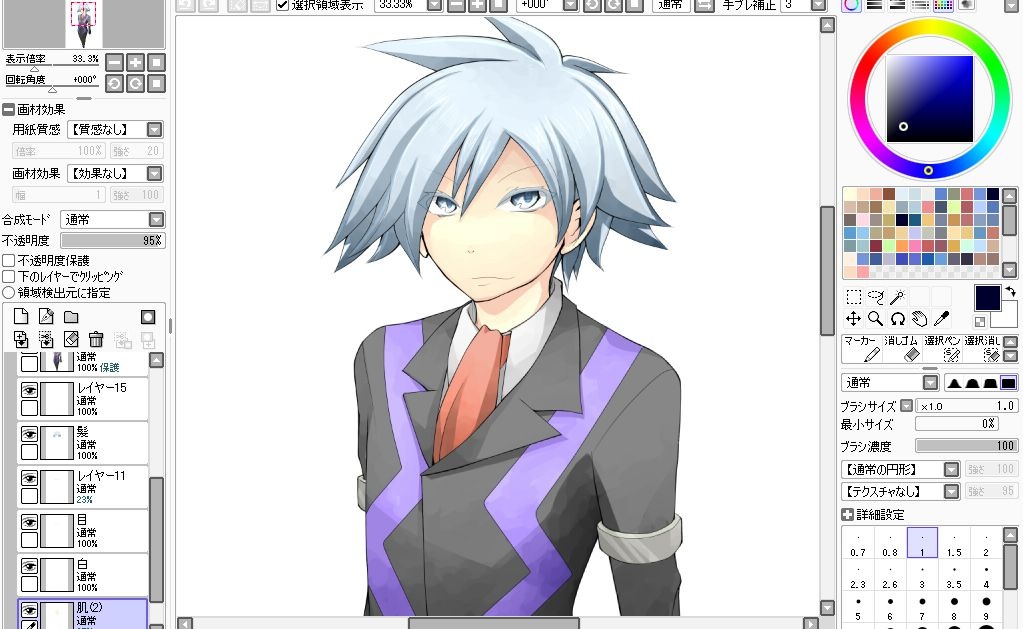
Task: Zoom out with navigator minus button
Action: (x=114, y=63)
